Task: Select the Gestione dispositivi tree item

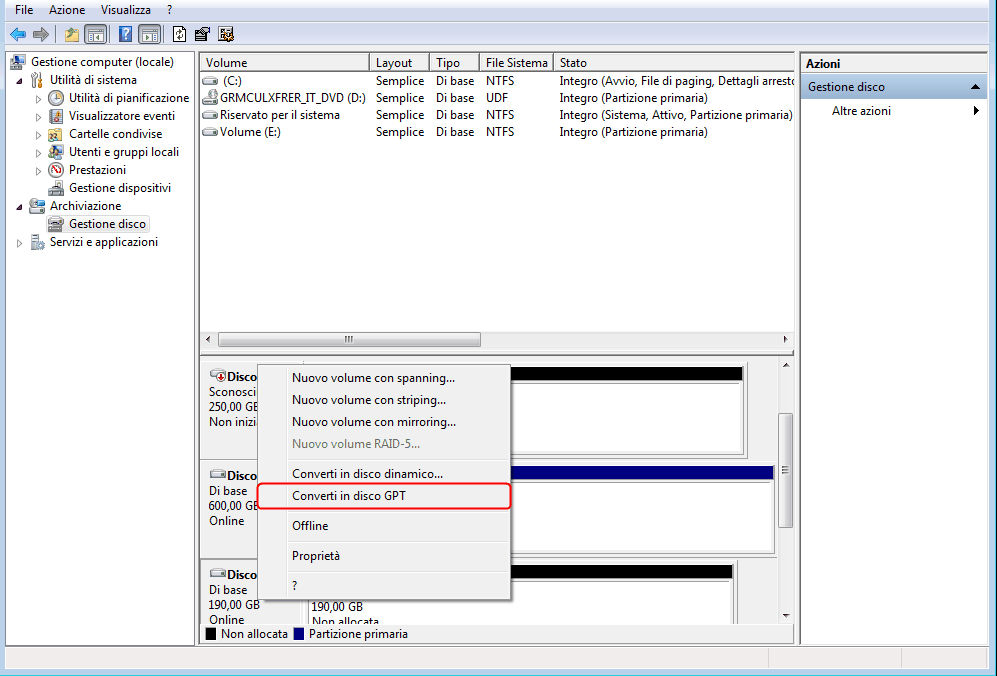Action: pyautogui.click(x=120, y=188)
